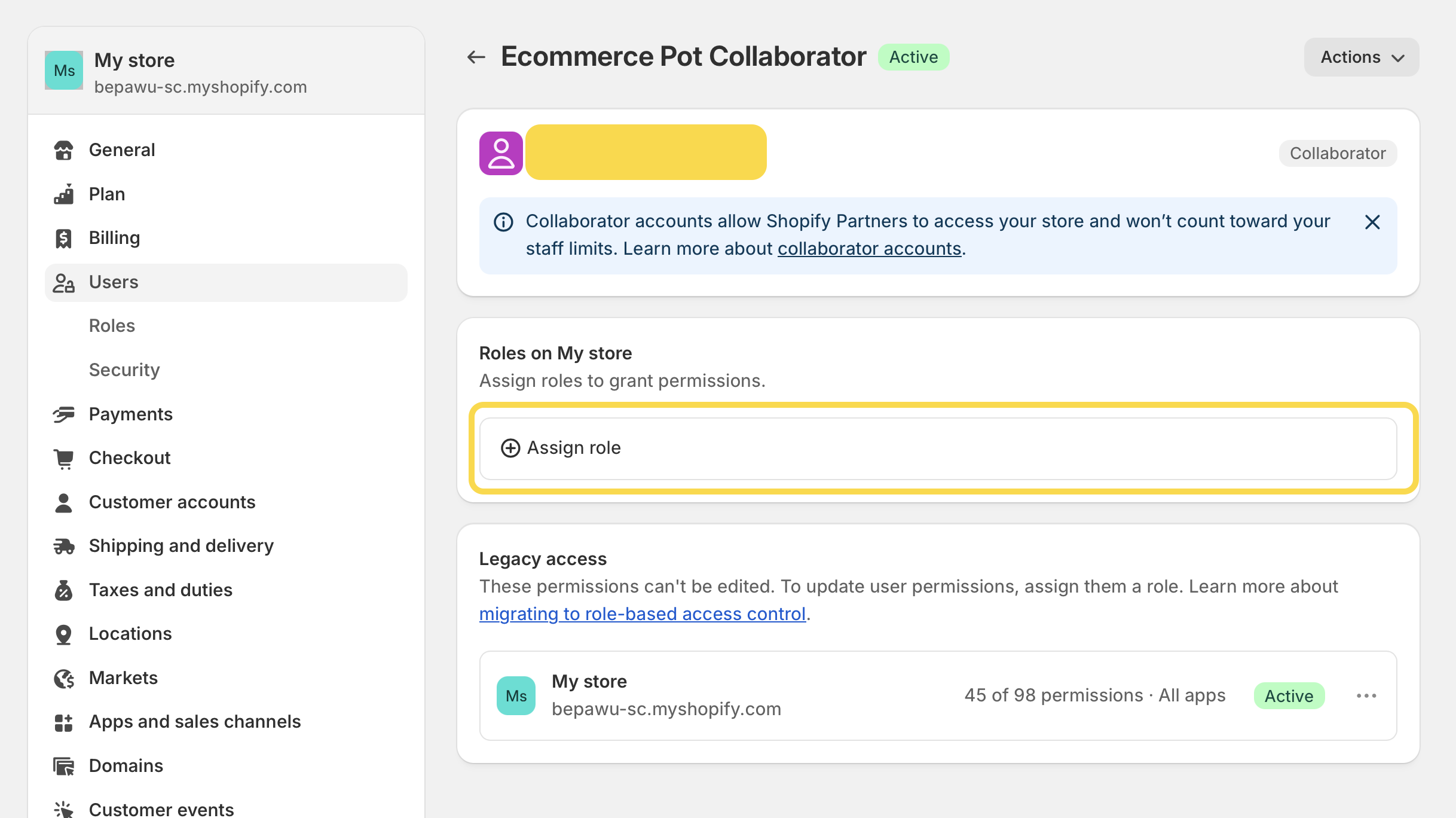The image size is (1456, 818).
Task: Dismiss the collaborator accounts info banner
Action: 1372,222
